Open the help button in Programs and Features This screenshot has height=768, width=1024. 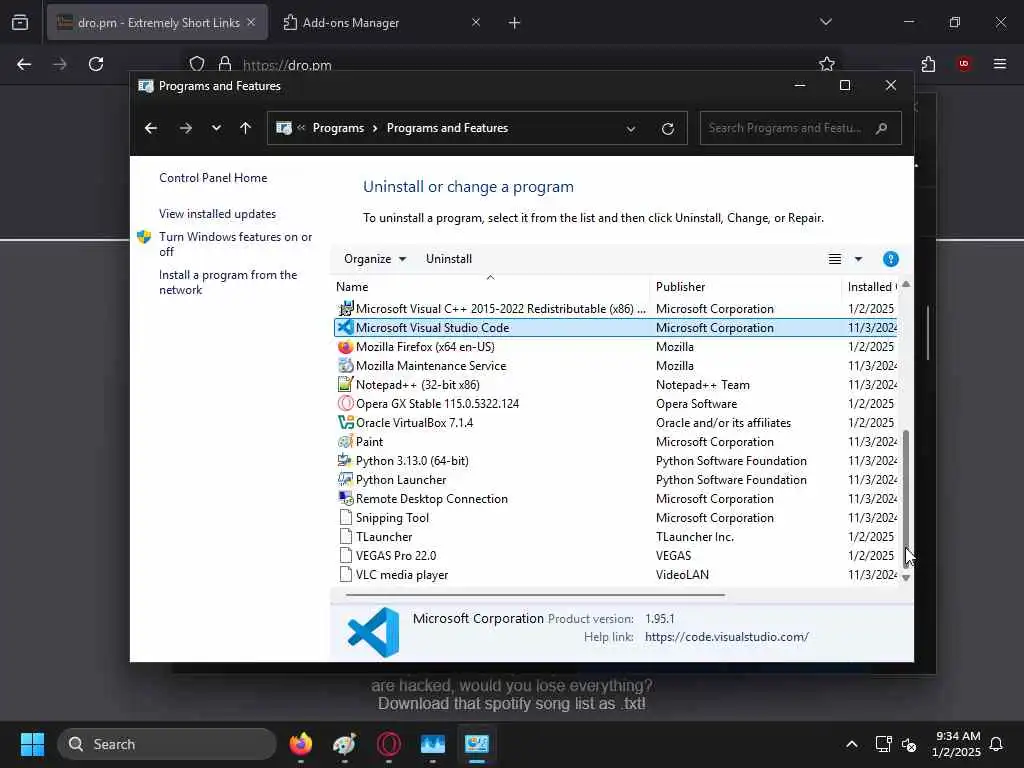[890, 259]
